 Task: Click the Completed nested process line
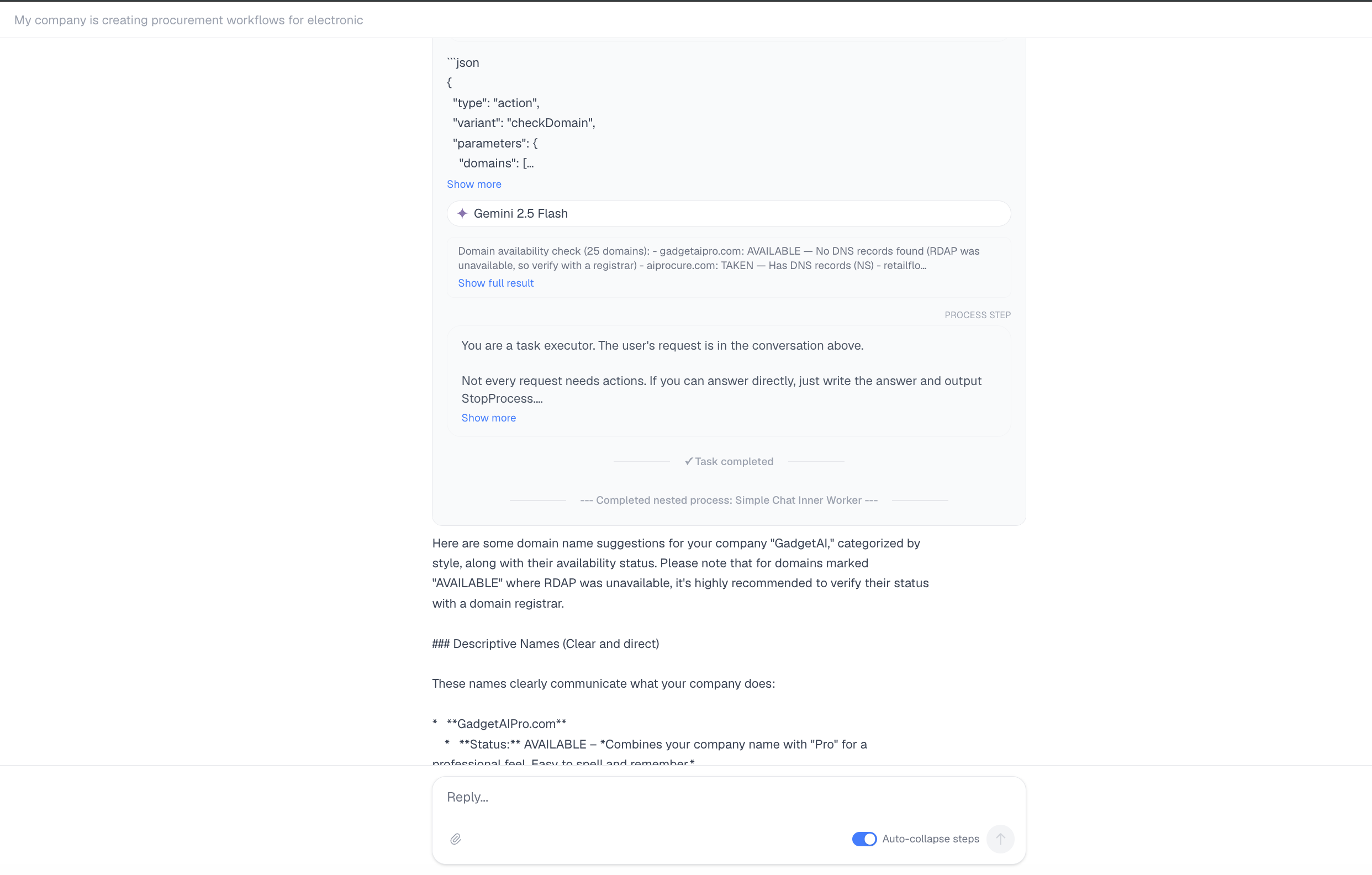click(x=729, y=500)
